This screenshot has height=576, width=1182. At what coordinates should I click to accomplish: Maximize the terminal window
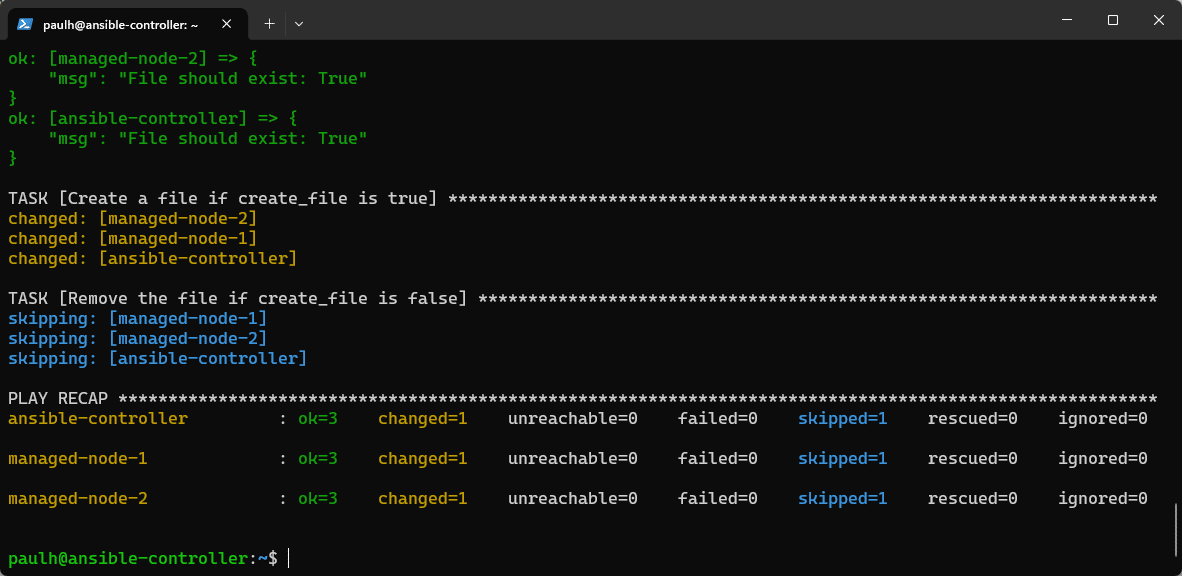1113,21
